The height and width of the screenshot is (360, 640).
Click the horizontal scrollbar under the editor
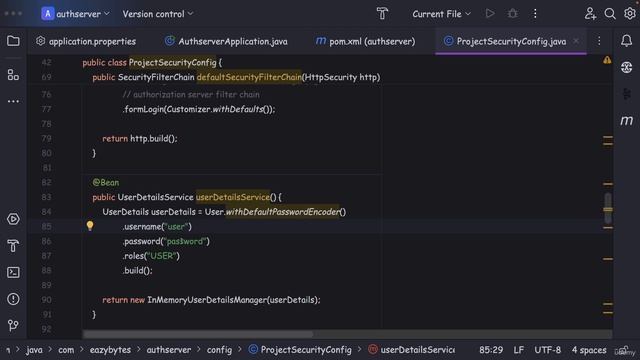point(198,334)
